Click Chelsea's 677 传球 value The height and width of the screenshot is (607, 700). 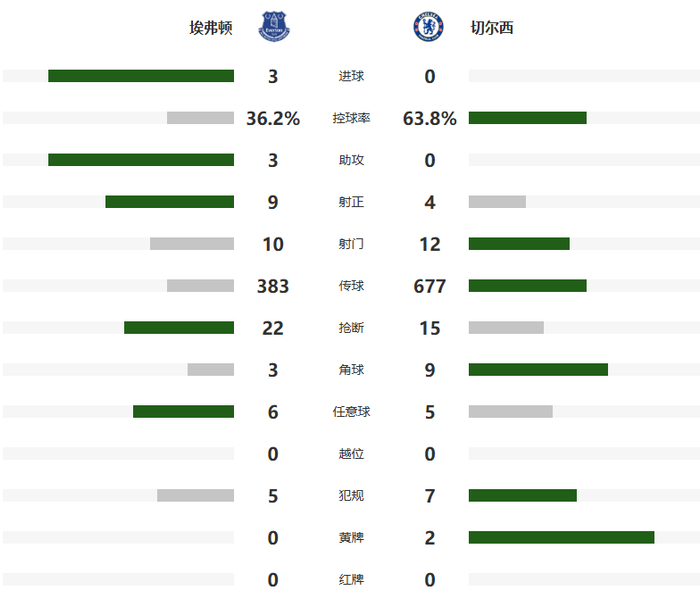click(x=430, y=286)
